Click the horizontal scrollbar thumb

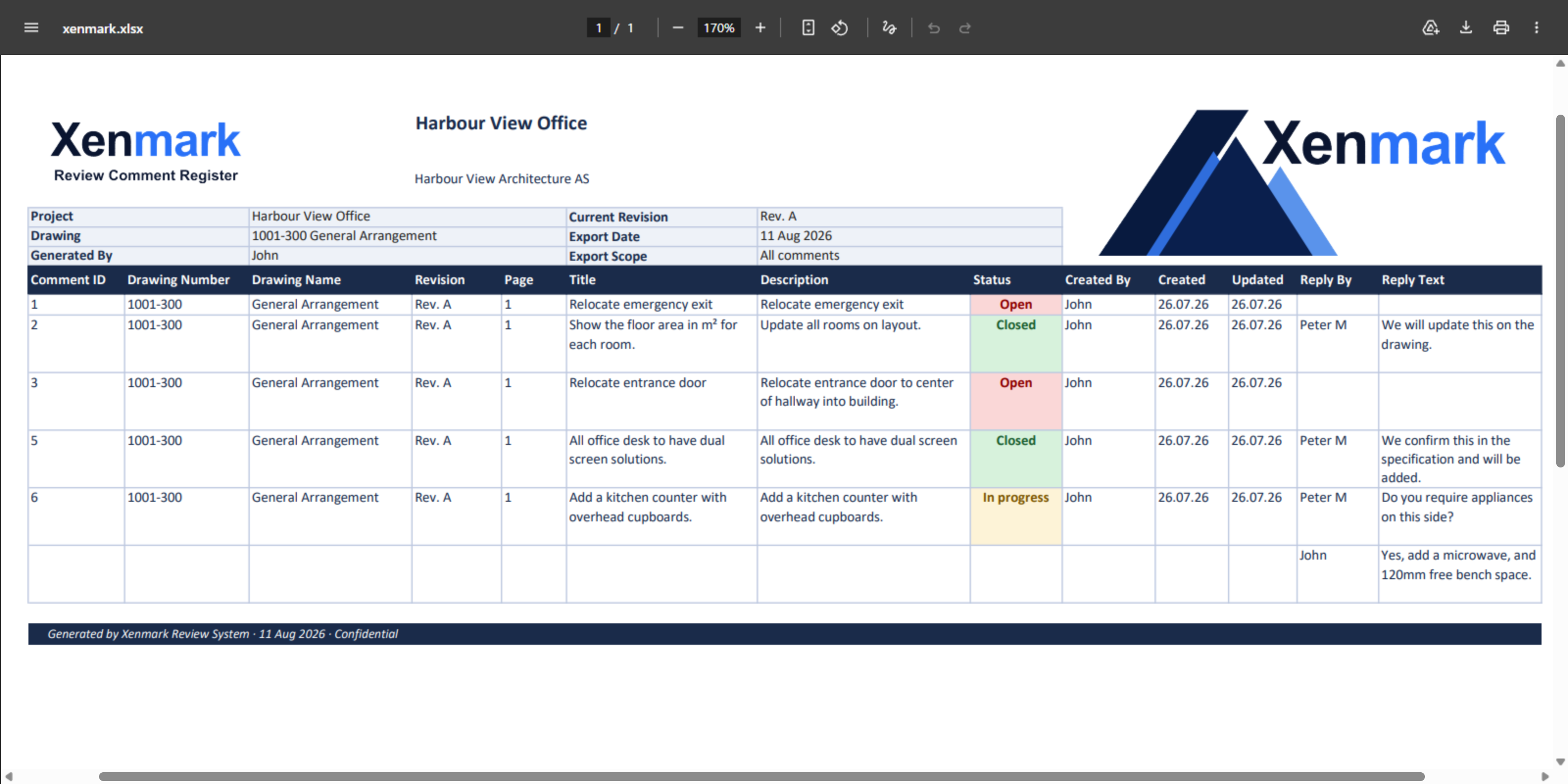point(761,776)
